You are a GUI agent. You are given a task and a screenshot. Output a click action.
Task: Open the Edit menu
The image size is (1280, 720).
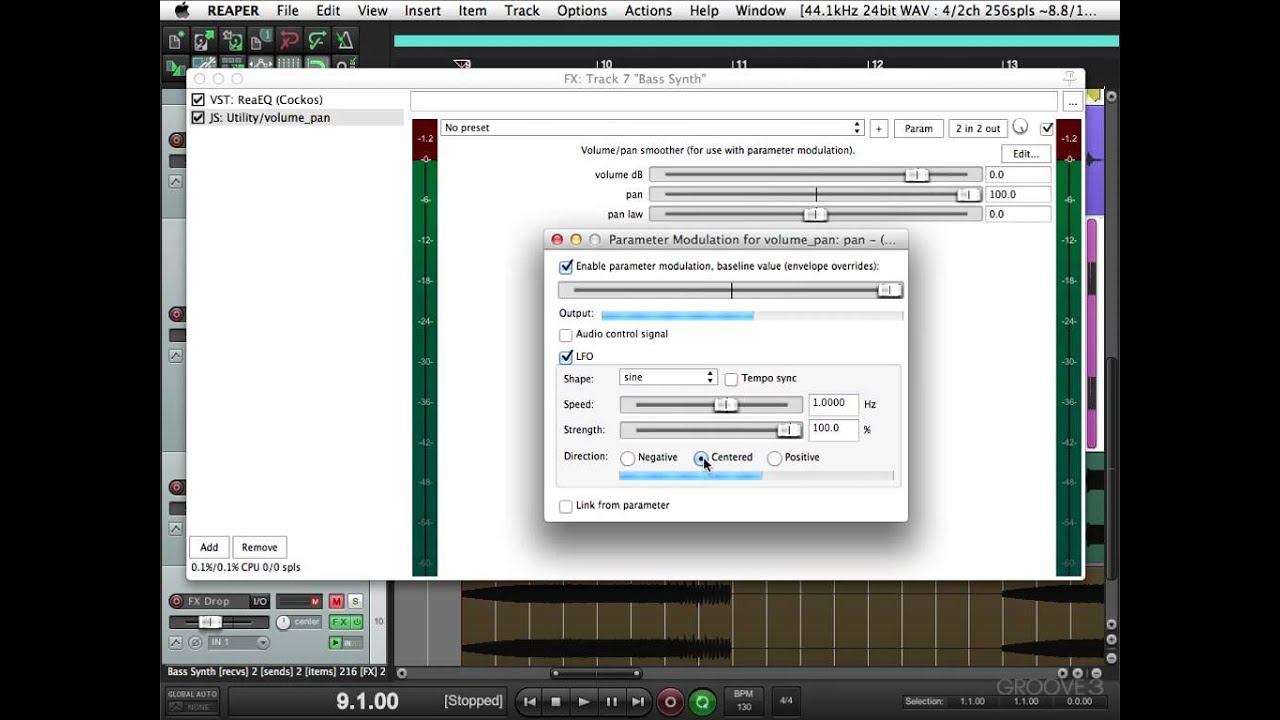point(328,11)
